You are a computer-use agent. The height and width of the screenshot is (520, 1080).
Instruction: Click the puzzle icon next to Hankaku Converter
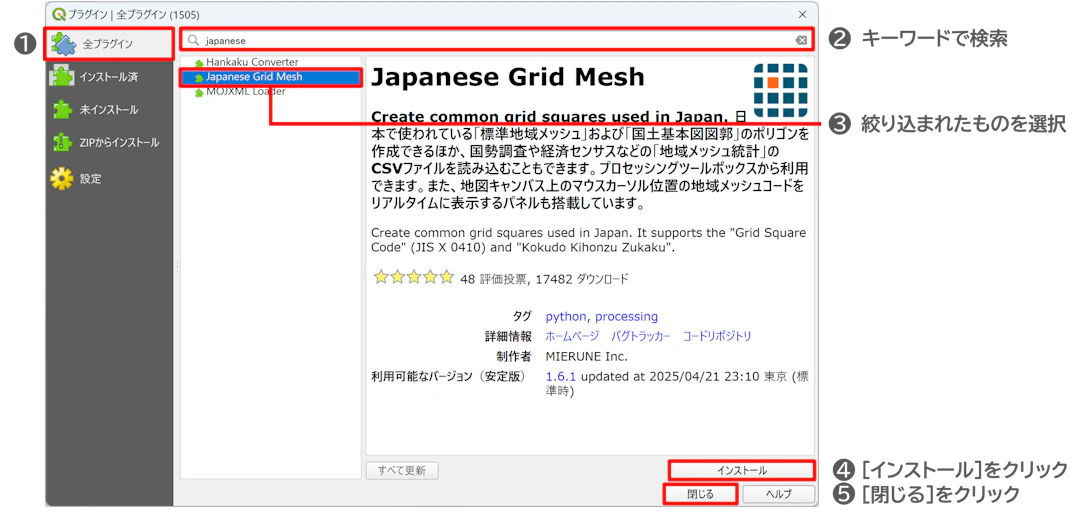199,63
